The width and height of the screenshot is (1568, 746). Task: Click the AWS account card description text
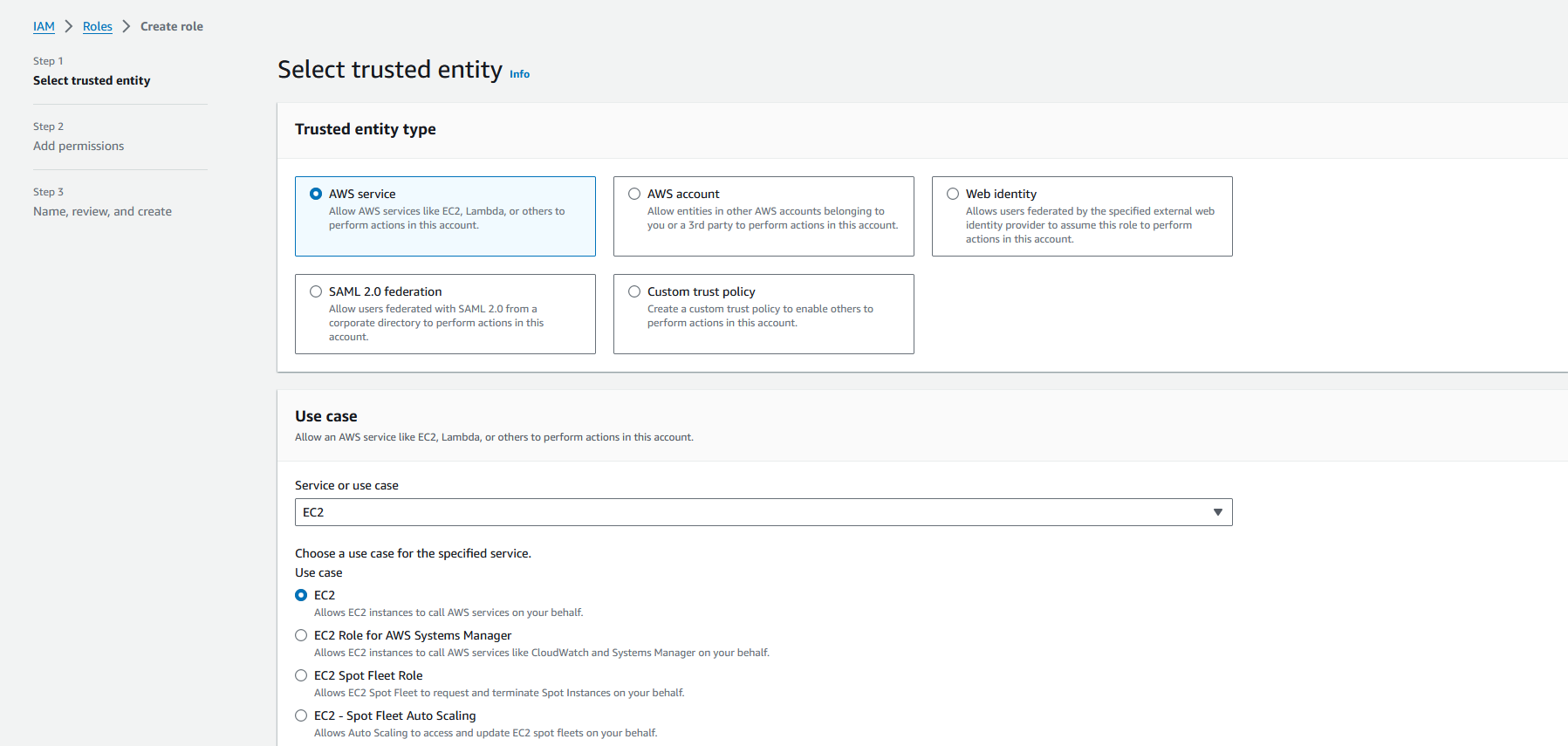(772, 218)
